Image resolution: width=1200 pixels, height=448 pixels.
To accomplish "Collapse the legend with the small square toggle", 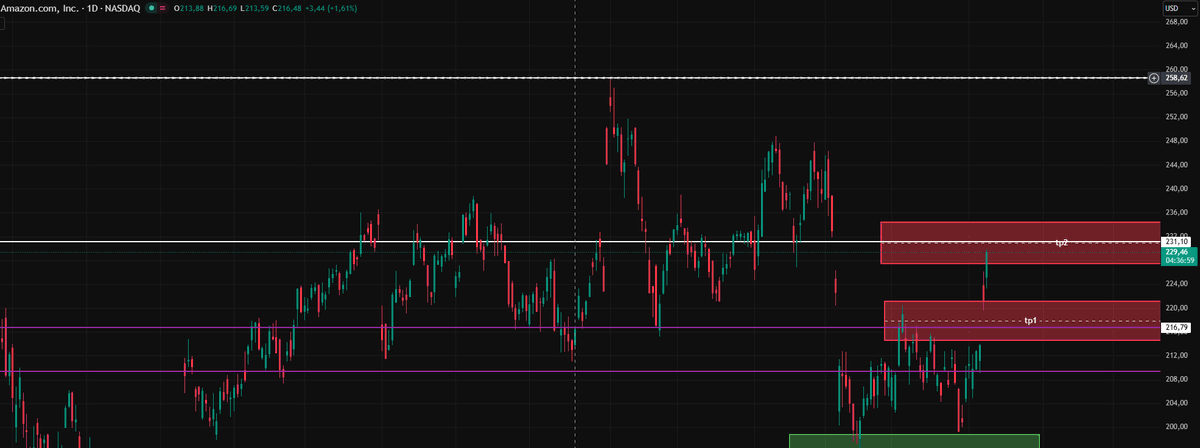I will coord(2,24).
